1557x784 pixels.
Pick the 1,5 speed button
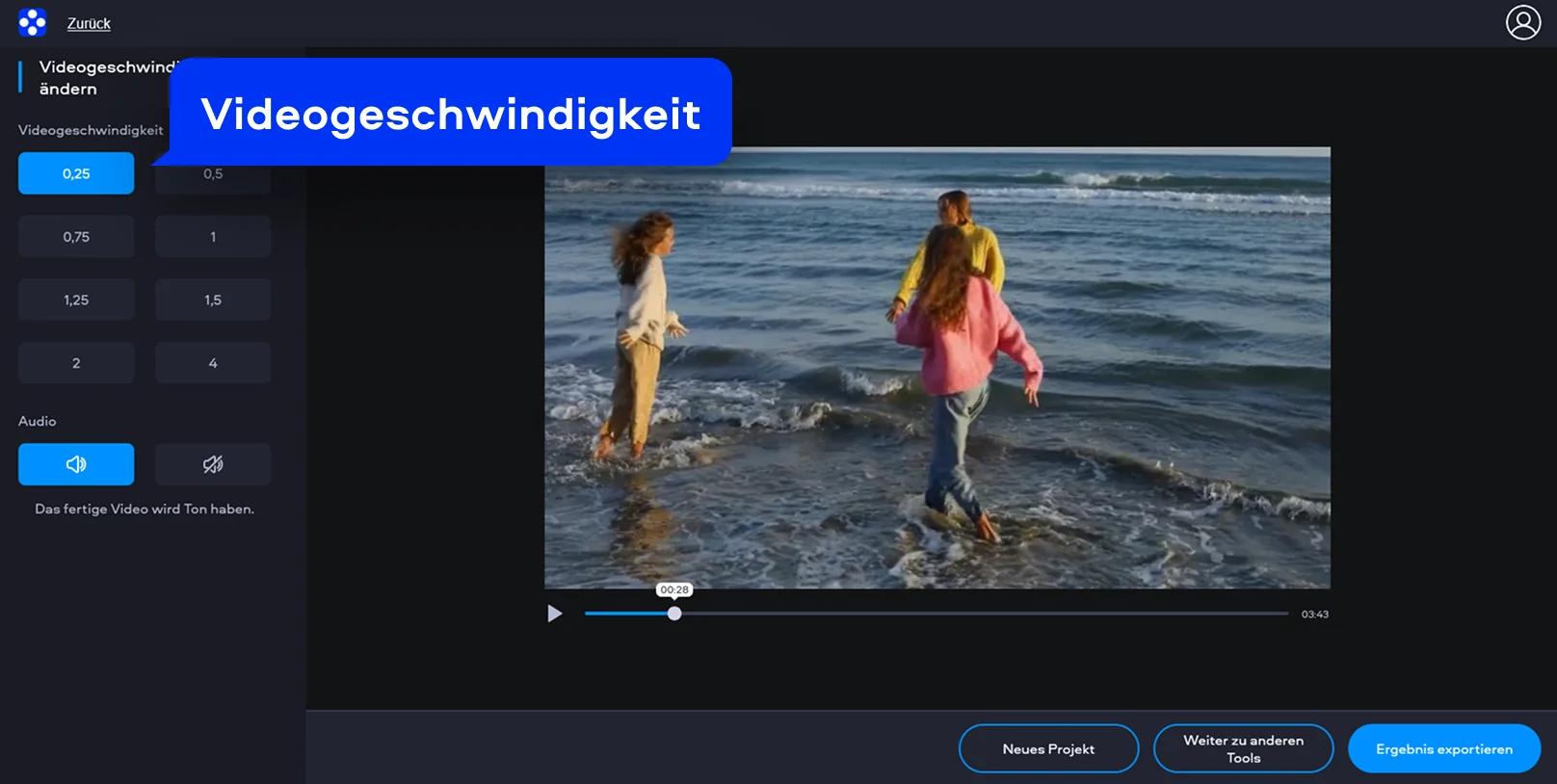213,301
